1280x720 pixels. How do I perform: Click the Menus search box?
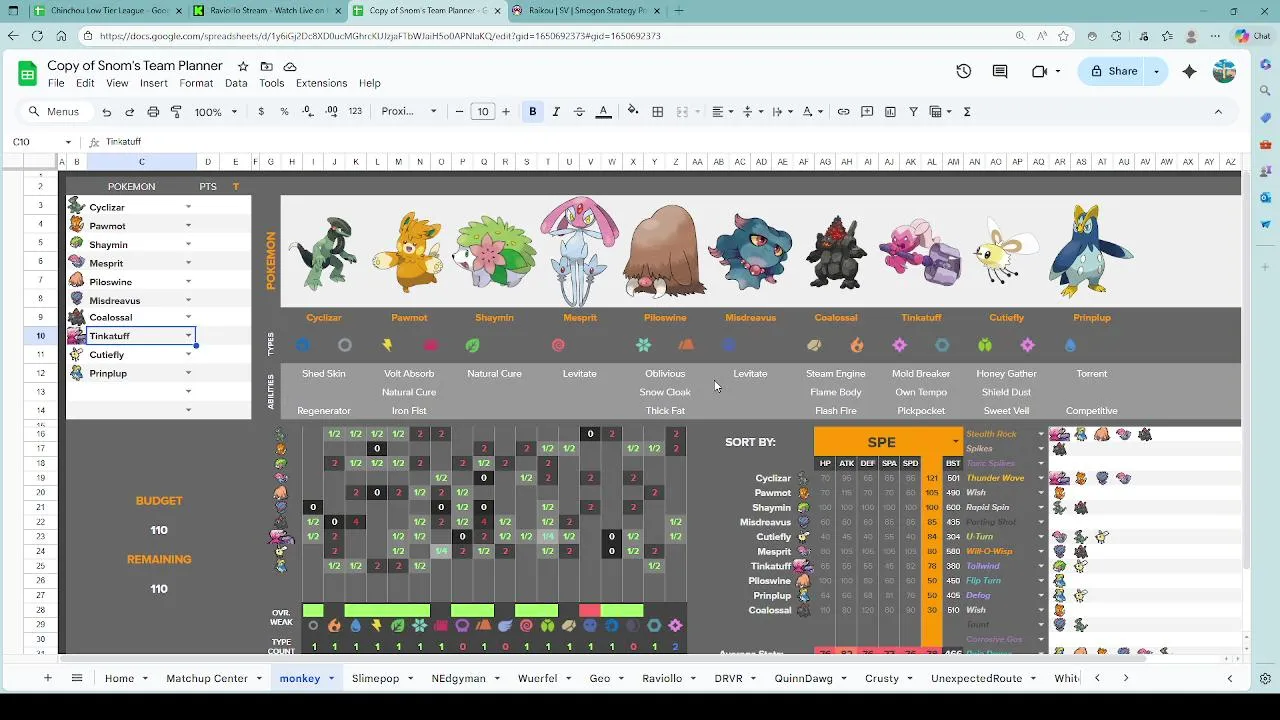(x=55, y=112)
